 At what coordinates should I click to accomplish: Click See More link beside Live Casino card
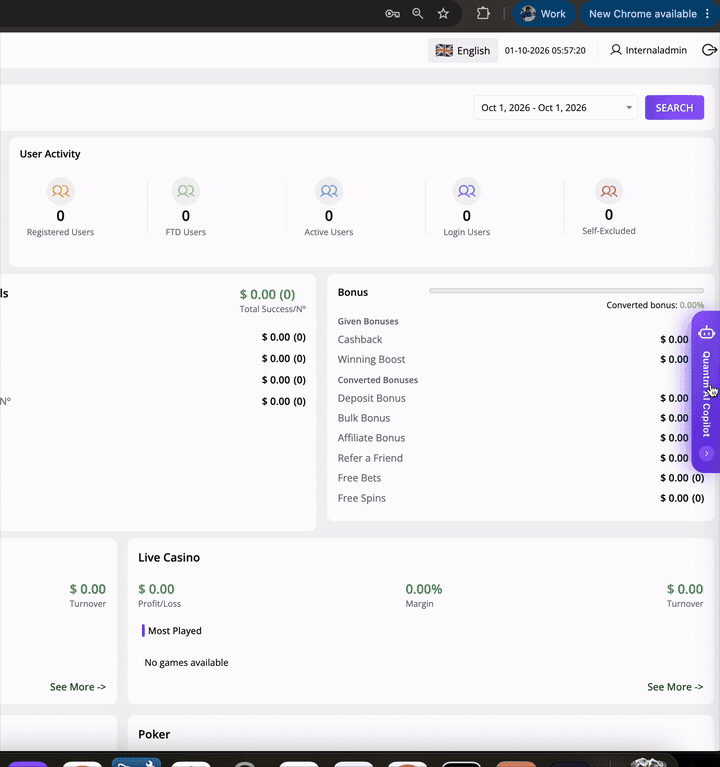pos(78,687)
